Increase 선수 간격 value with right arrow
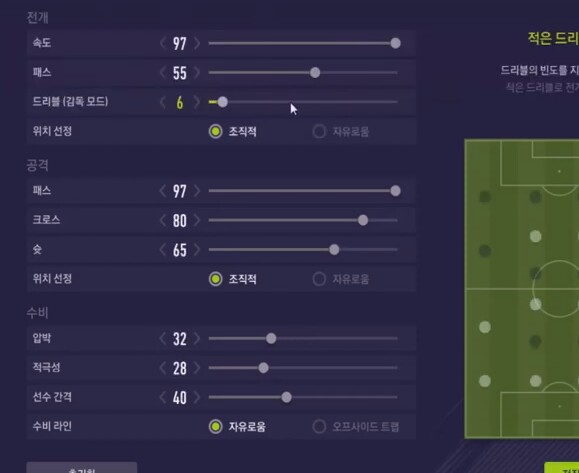 (197, 397)
